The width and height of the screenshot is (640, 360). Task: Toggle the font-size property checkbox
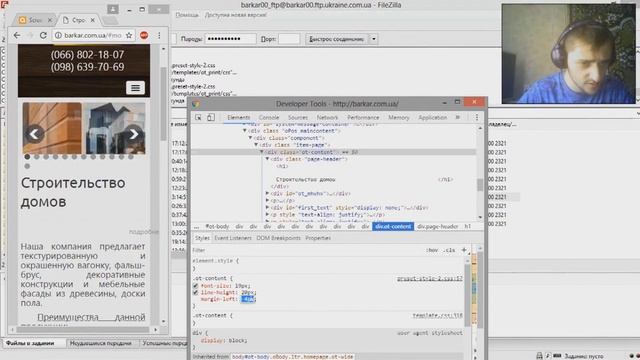[196, 286]
